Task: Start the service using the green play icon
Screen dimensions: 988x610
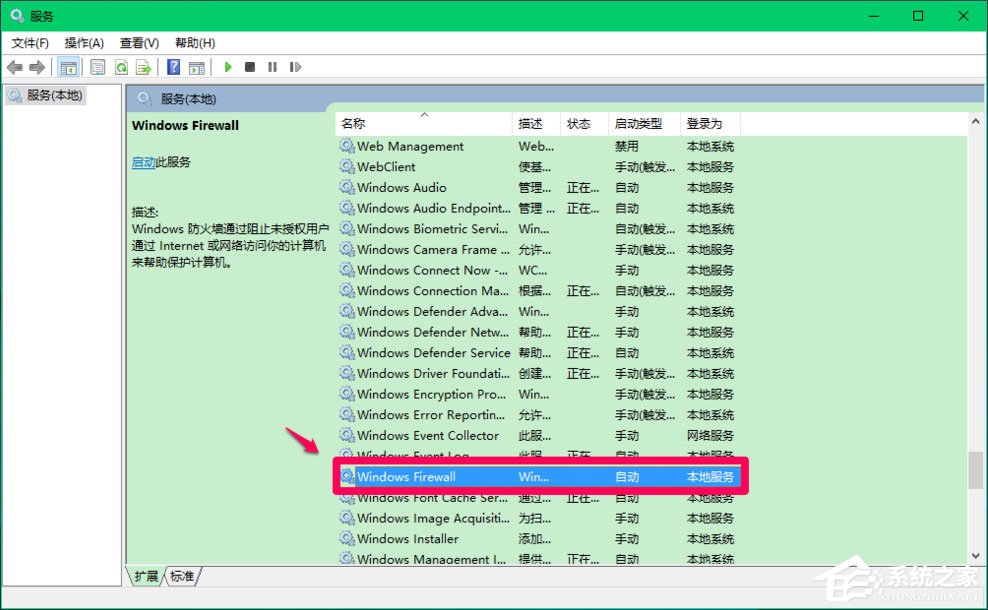Action: [x=227, y=67]
